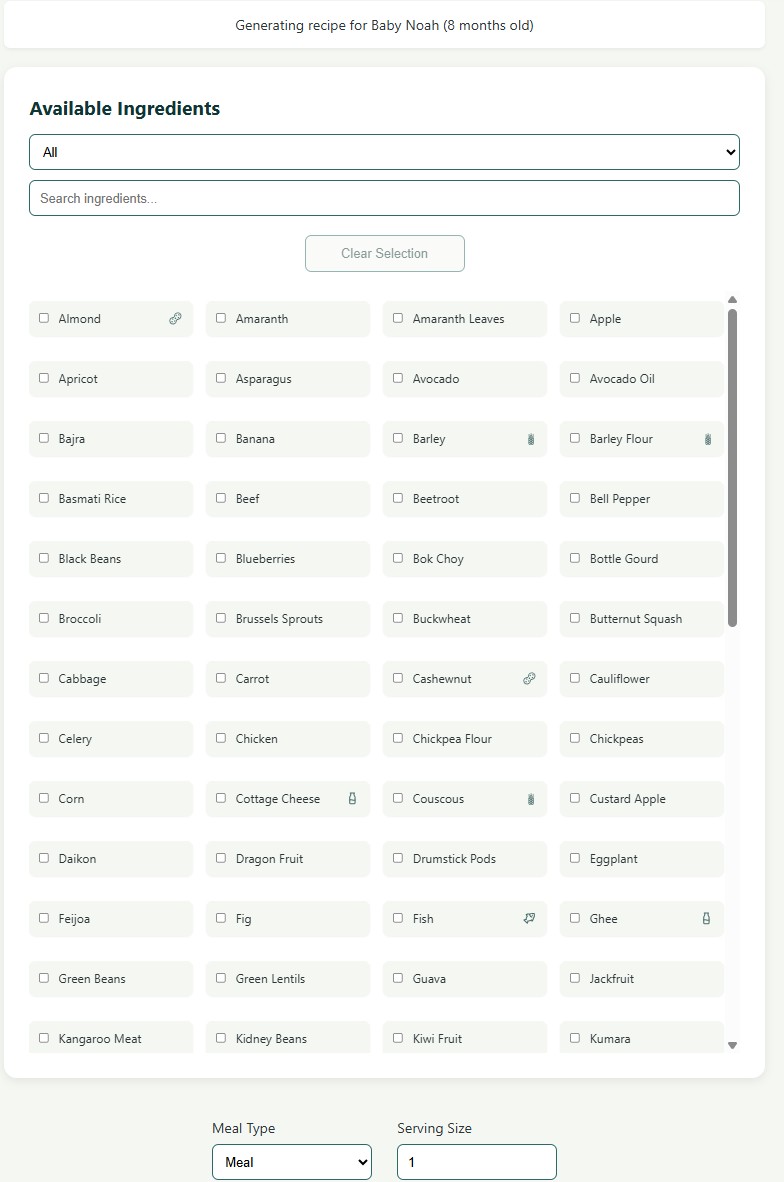
Task: Tick the Chicken checkbox
Action: pos(221,738)
